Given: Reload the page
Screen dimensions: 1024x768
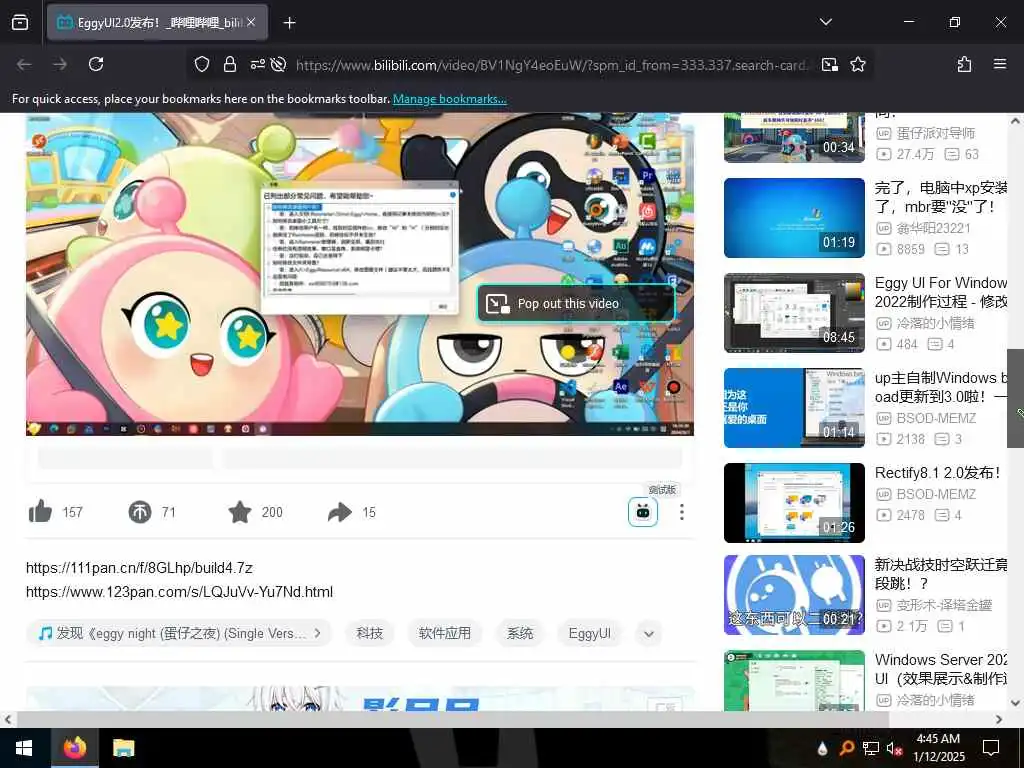Looking at the screenshot, I should pyautogui.click(x=96, y=64).
